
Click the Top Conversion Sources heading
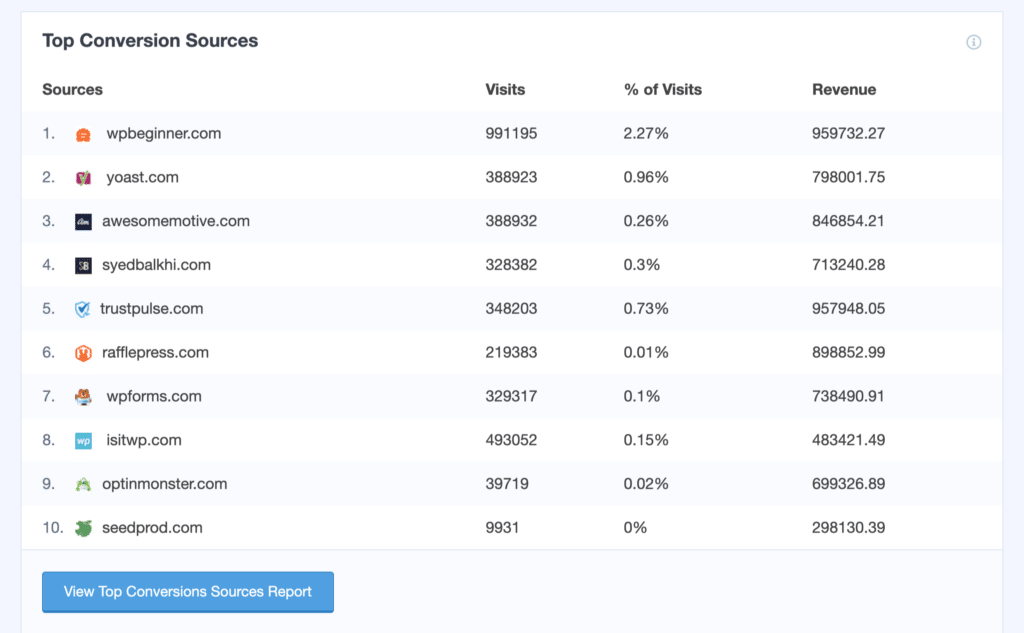click(x=150, y=41)
